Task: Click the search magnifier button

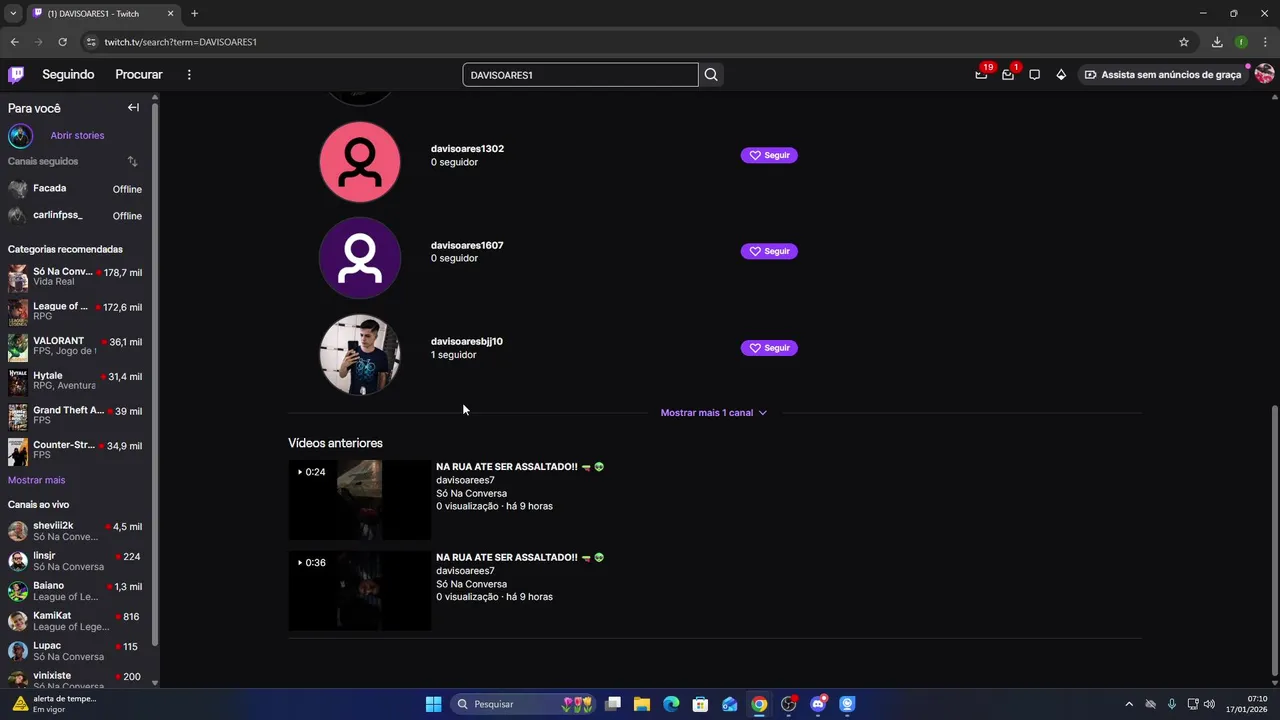Action: [711, 75]
